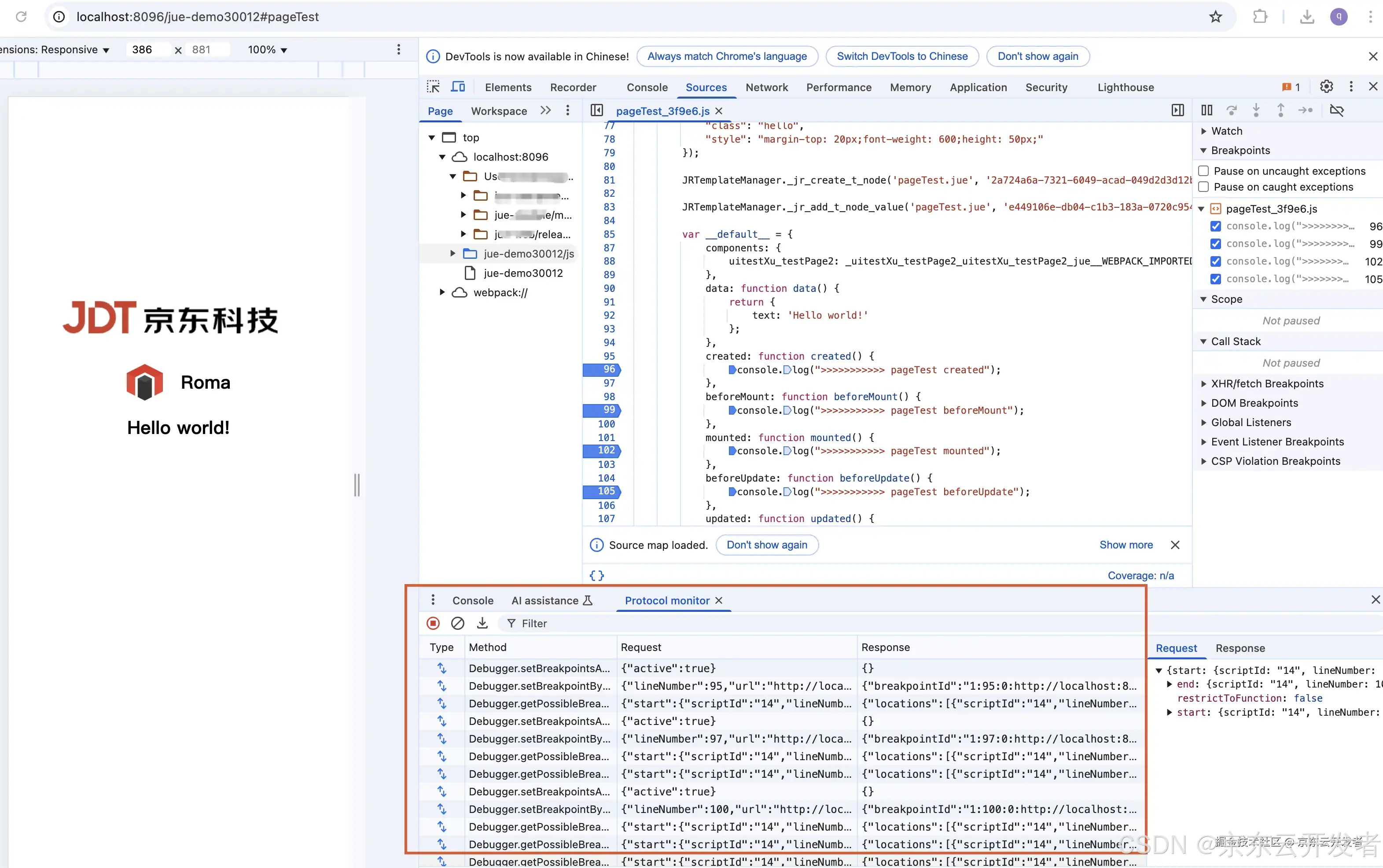Image resolution: width=1383 pixels, height=868 pixels.
Task: Enable Pause on caught exceptions
Action: coord(1203,187)
